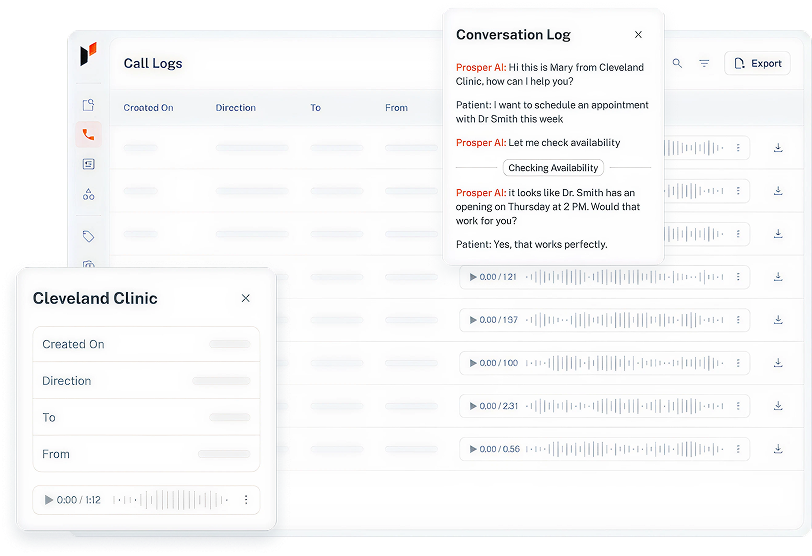Close the Cleveland Clinic card

(245, 298)
